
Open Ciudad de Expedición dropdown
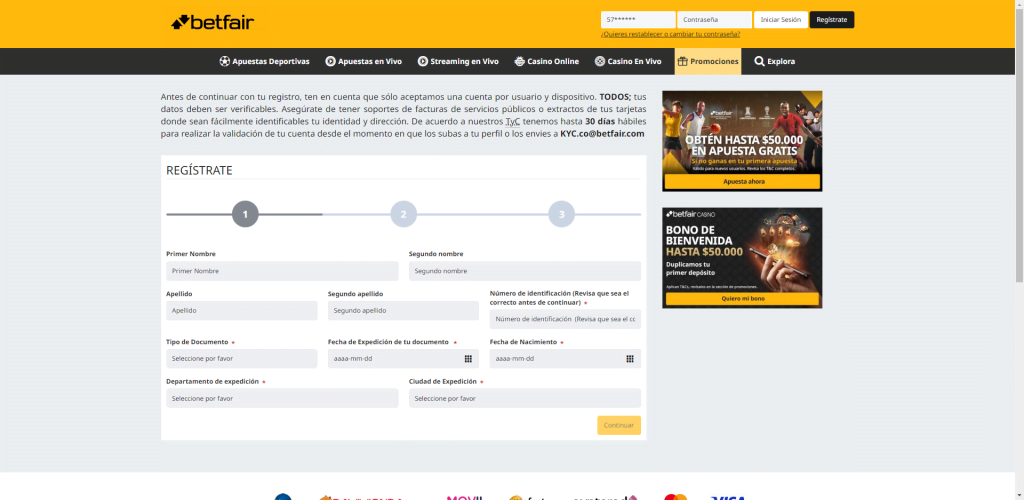coord(525,398)
